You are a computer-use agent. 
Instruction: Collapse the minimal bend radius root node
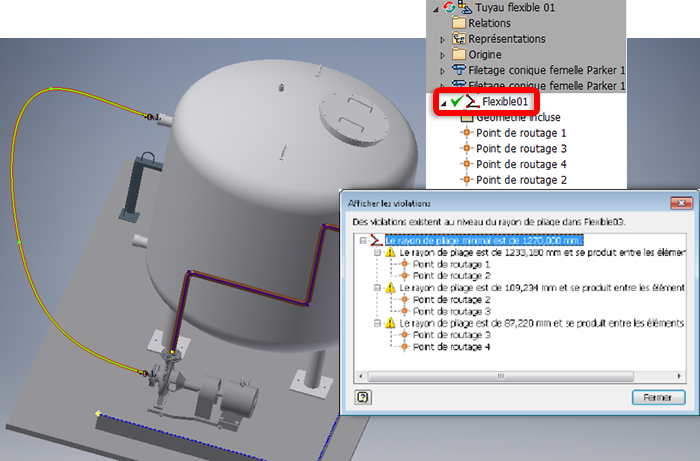pyautogui.click(x=363, y=241)
